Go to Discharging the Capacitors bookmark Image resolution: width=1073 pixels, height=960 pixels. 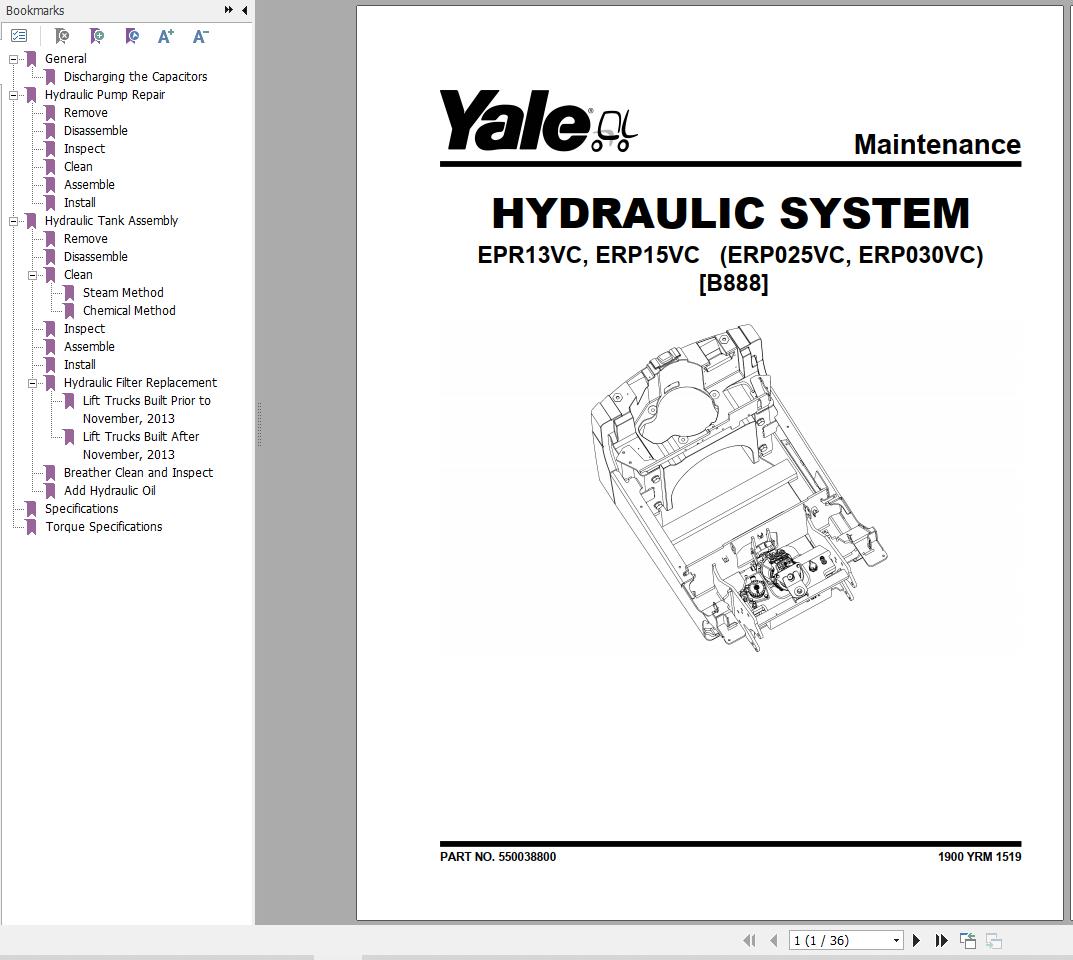tap(135, 77)
